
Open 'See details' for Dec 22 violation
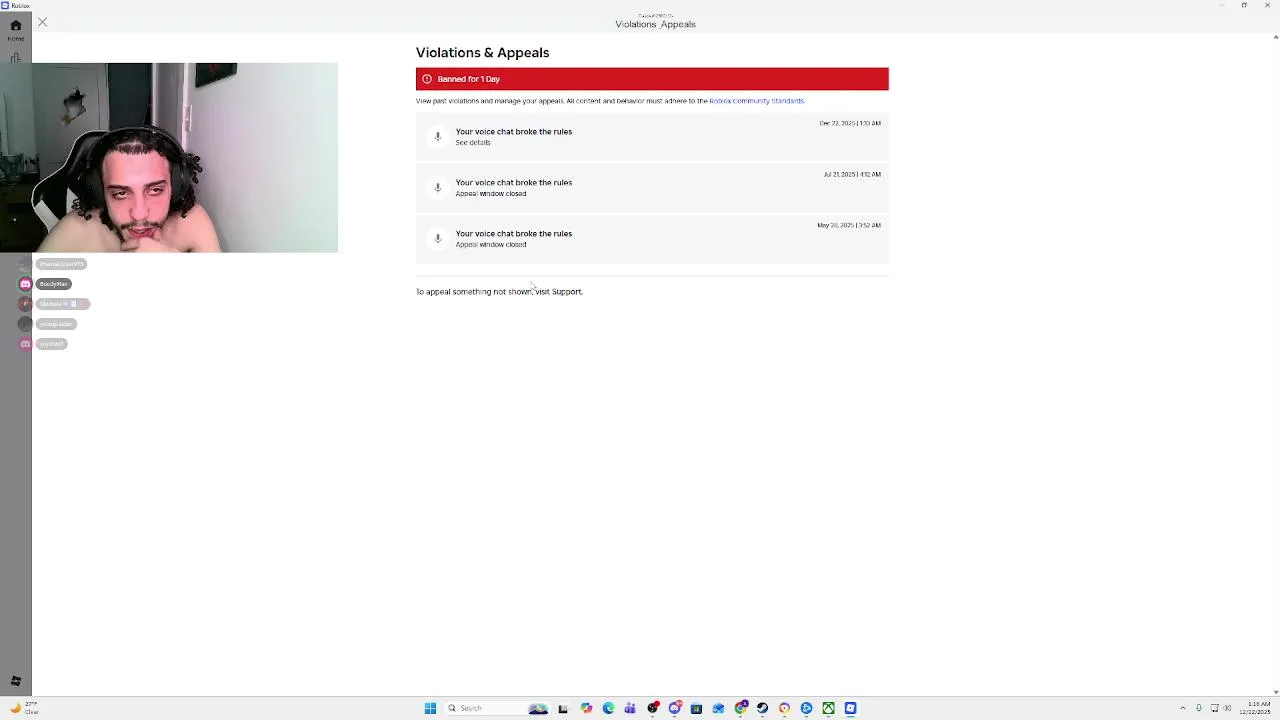[x=473, y=143]
